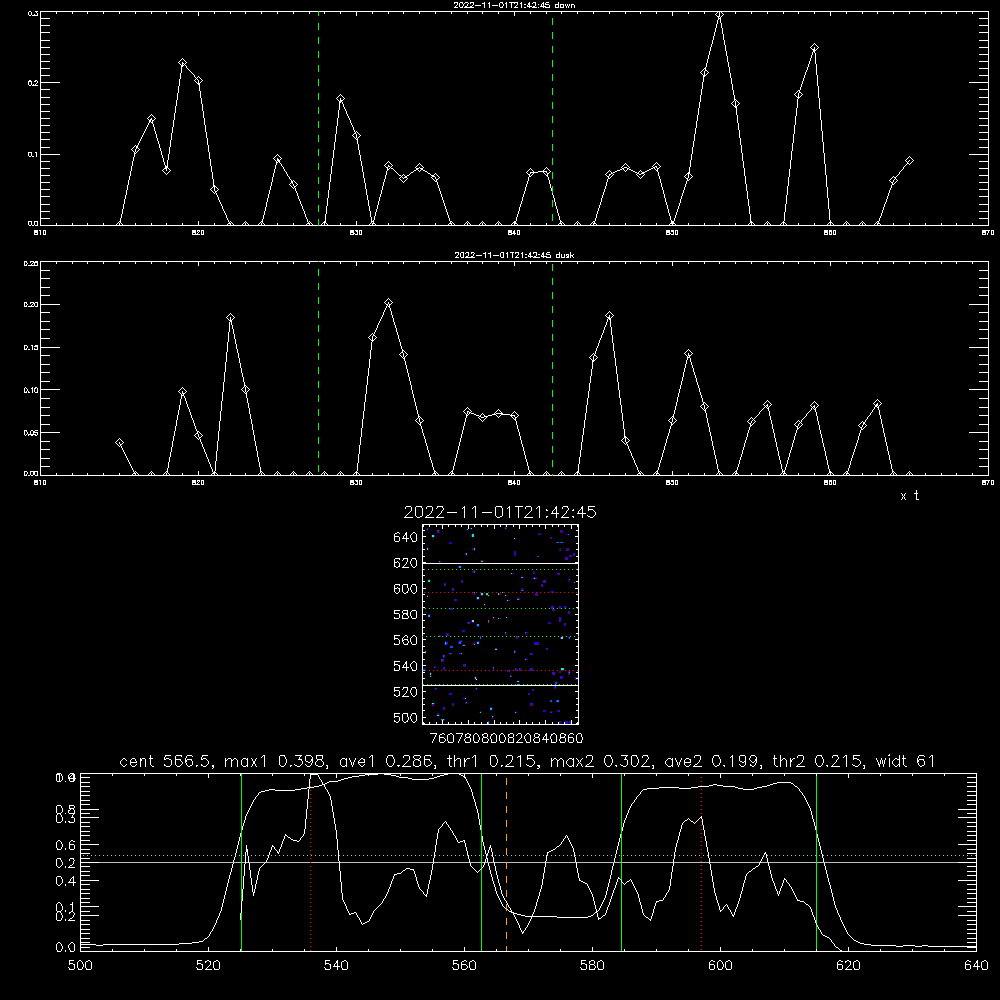Click the "0.15" y-axis label of dusk plot

click(x=31, y=348)
